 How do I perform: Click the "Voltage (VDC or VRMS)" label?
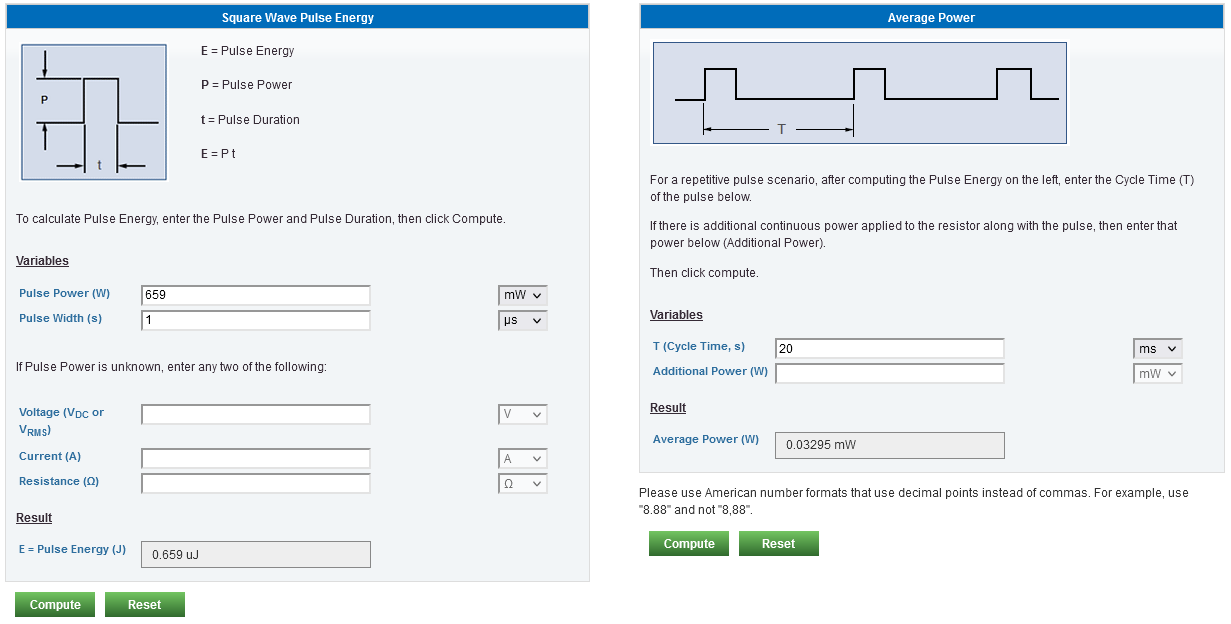pyautogui.click(x=62, y=422)
